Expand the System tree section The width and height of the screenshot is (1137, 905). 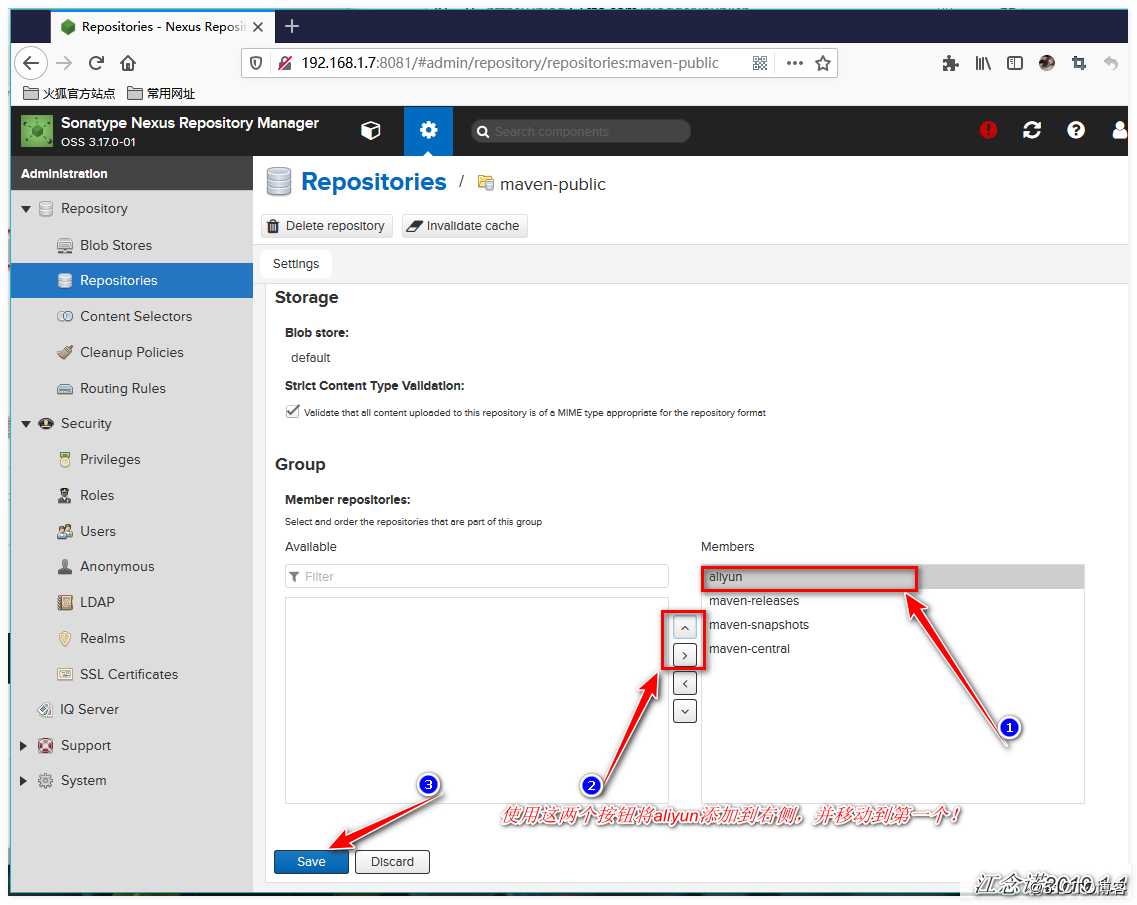click(23, 781)
